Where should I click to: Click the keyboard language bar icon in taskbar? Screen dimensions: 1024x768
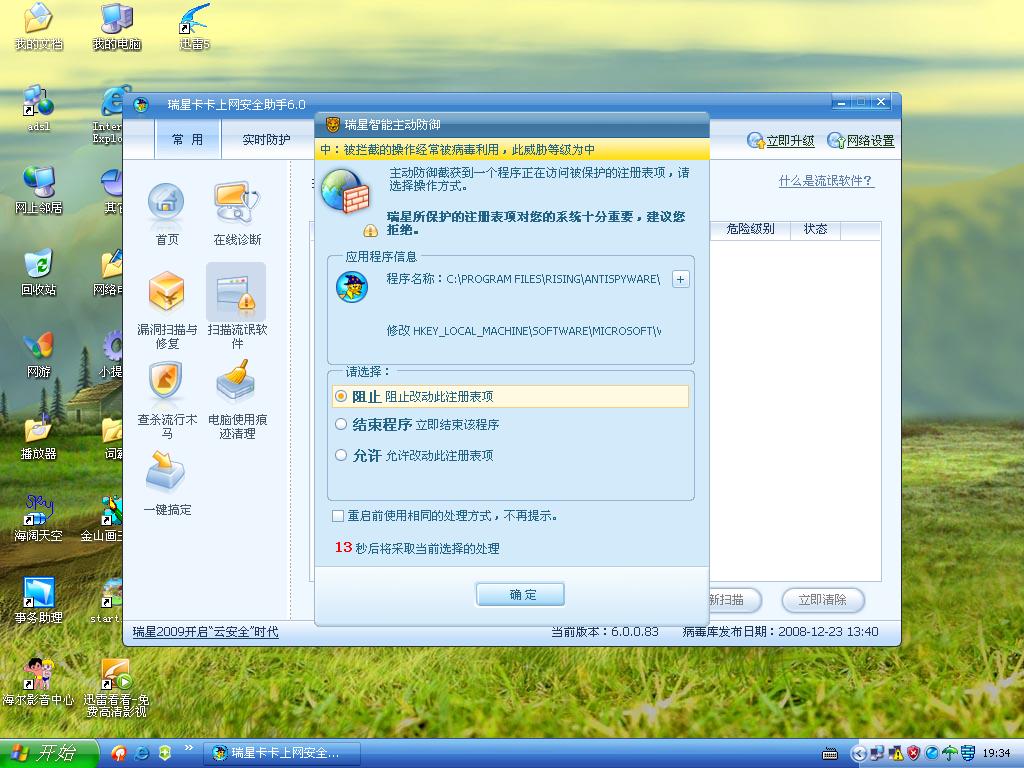tap(829, 754)
